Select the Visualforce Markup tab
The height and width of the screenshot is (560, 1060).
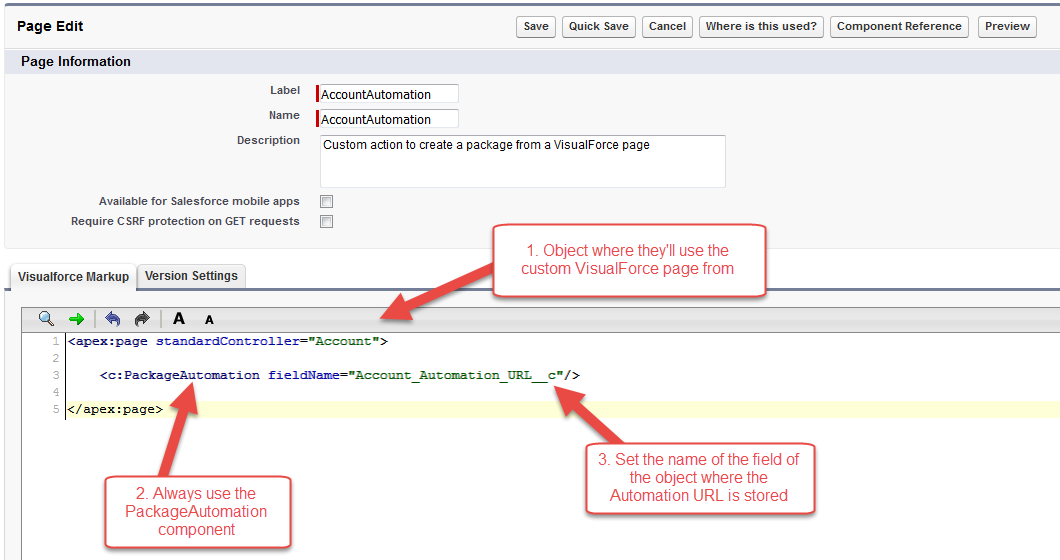pos(73,277)
